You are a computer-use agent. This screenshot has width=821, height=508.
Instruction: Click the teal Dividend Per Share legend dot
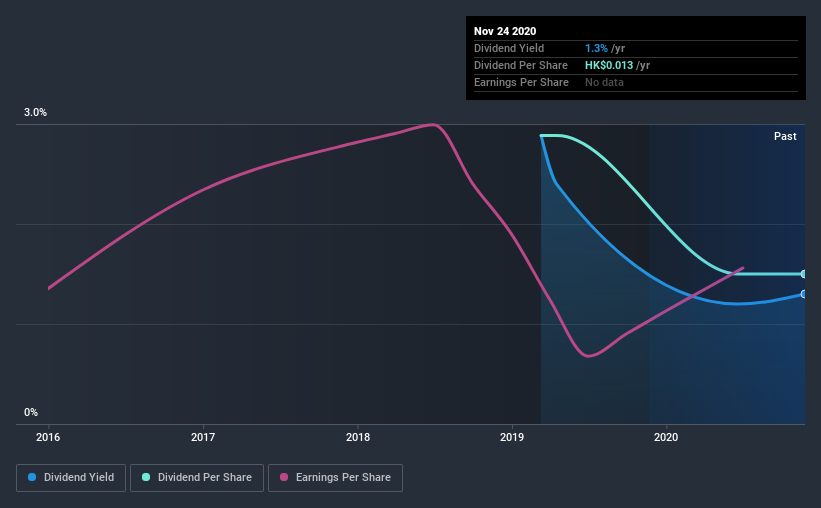[x=146, y=477]
